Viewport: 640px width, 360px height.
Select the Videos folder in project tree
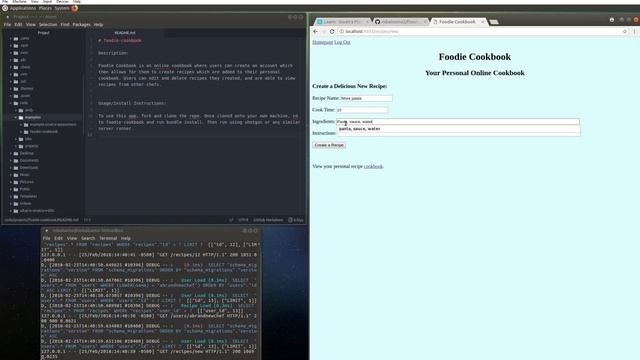[25, 204]
